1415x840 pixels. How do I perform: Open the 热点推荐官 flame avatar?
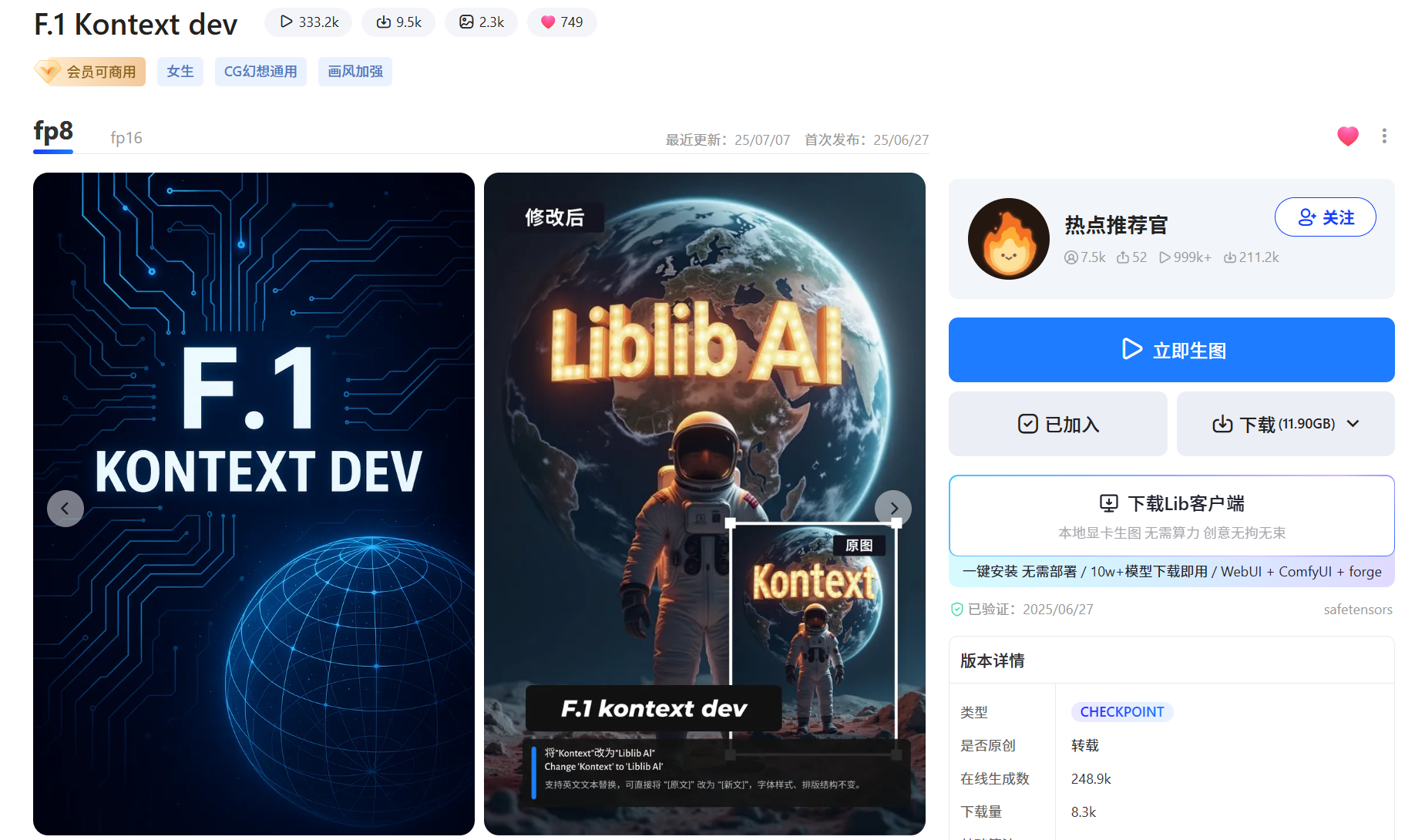[1008, 239]
